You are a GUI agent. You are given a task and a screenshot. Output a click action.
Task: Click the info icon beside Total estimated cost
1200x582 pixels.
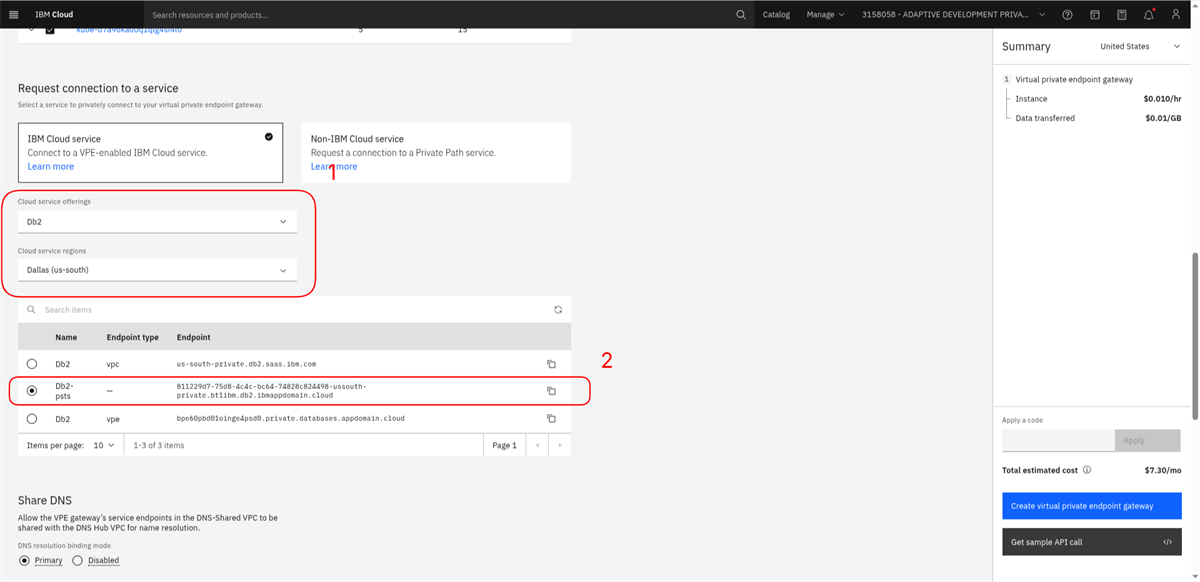pos(1087,470)
